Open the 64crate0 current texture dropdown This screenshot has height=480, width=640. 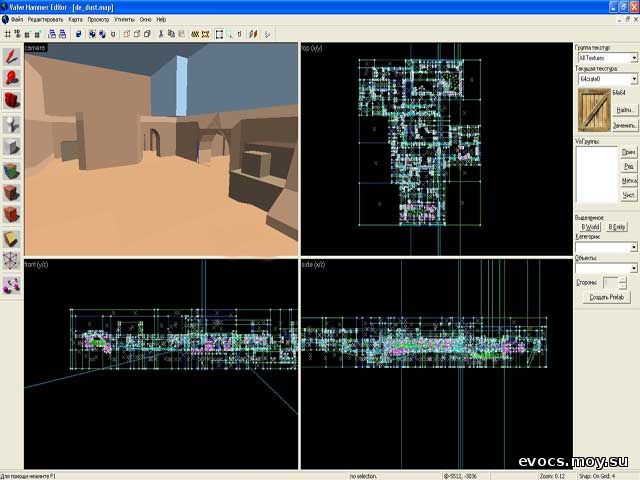[x=633, y=79]
